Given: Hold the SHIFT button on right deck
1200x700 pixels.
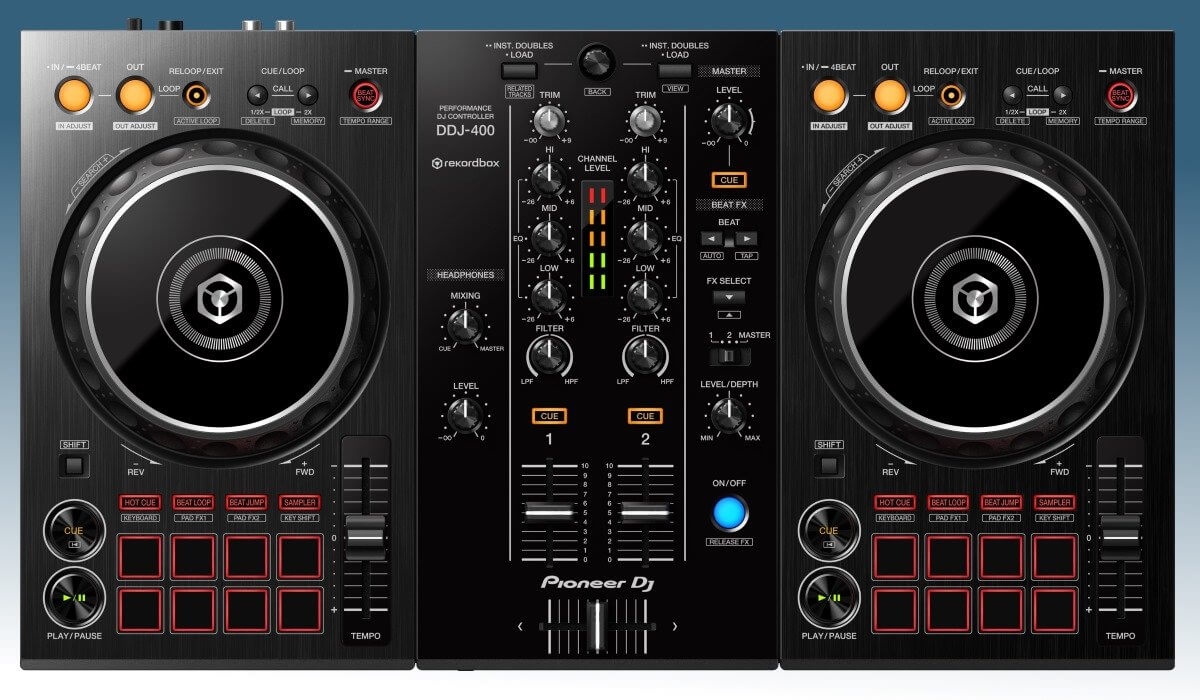Looking at the screenshot, I should pyautogui.click(x=828, y=465).
